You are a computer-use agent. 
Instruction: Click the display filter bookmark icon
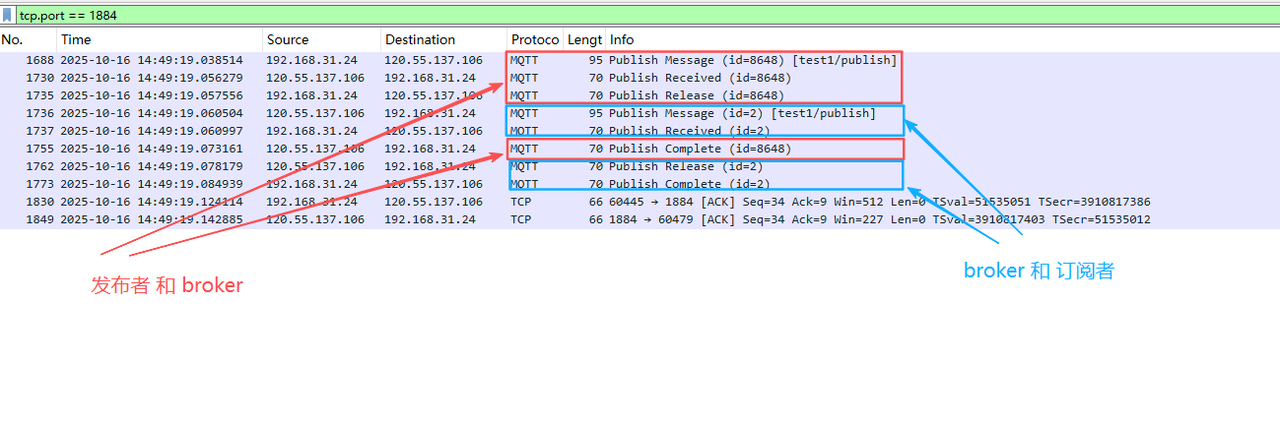[9, 16]
